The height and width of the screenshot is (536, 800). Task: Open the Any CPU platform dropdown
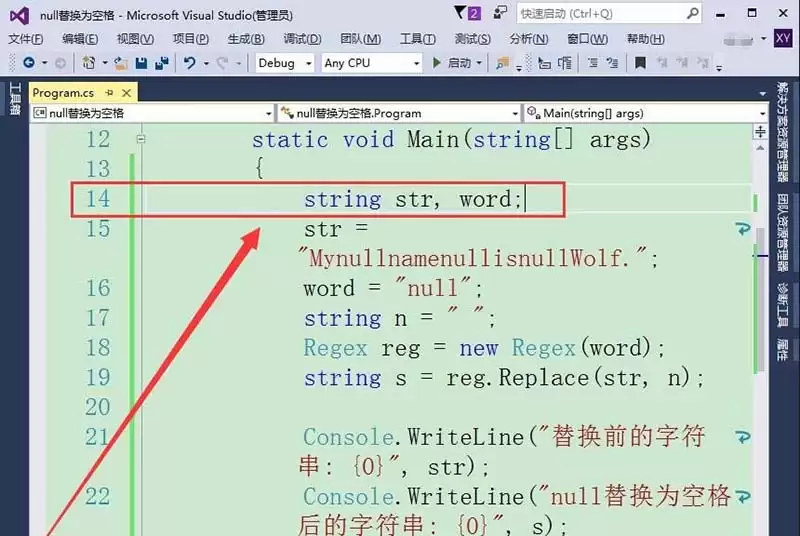372,63
